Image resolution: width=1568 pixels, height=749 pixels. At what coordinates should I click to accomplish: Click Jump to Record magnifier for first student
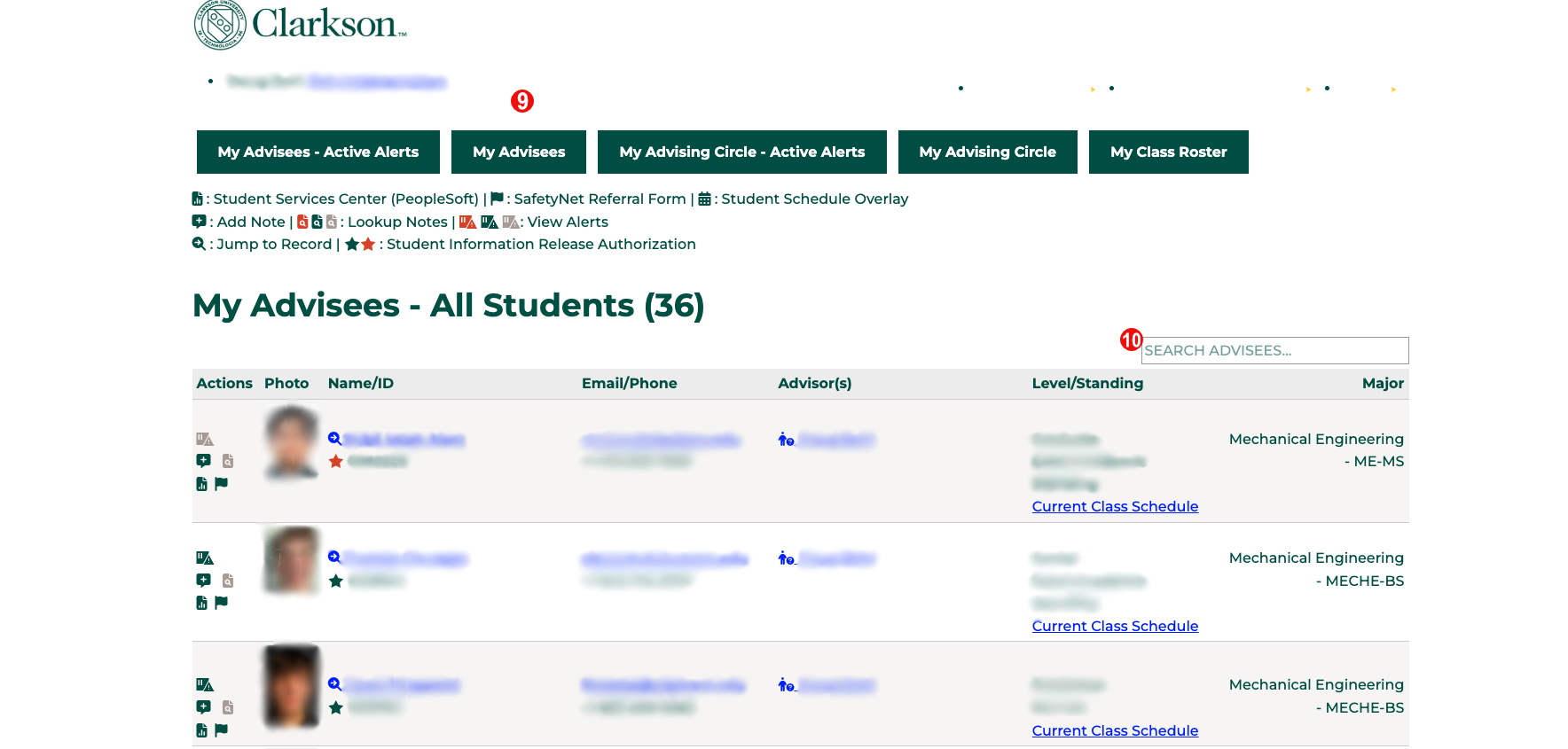[x=334, y=439]
